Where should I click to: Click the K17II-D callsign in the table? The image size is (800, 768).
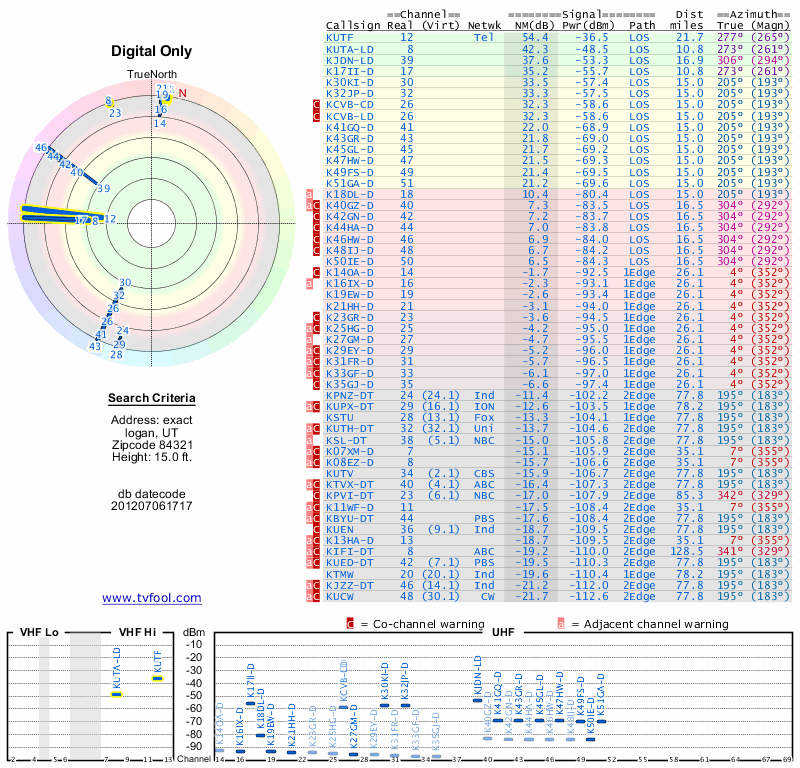pyautogui.click(x=350, y=71)
